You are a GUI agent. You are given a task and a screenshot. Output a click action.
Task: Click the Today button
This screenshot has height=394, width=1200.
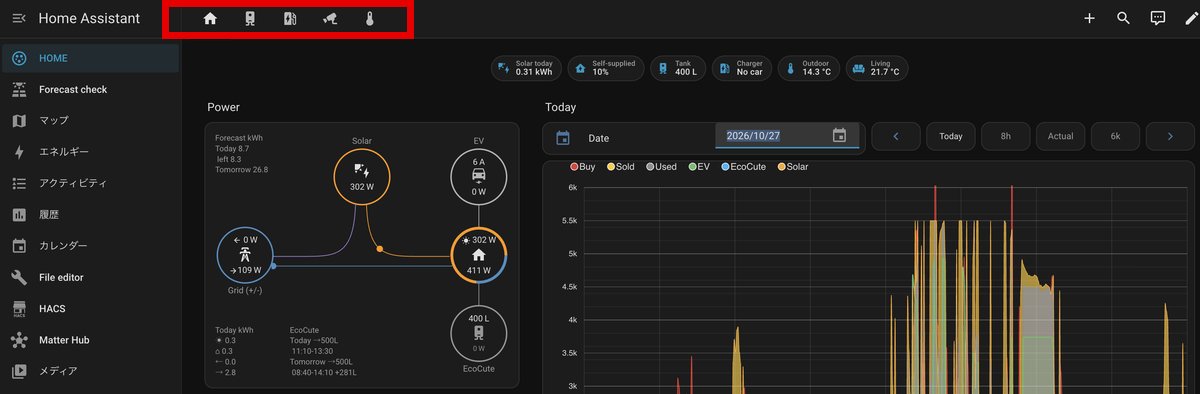(950, 136)
